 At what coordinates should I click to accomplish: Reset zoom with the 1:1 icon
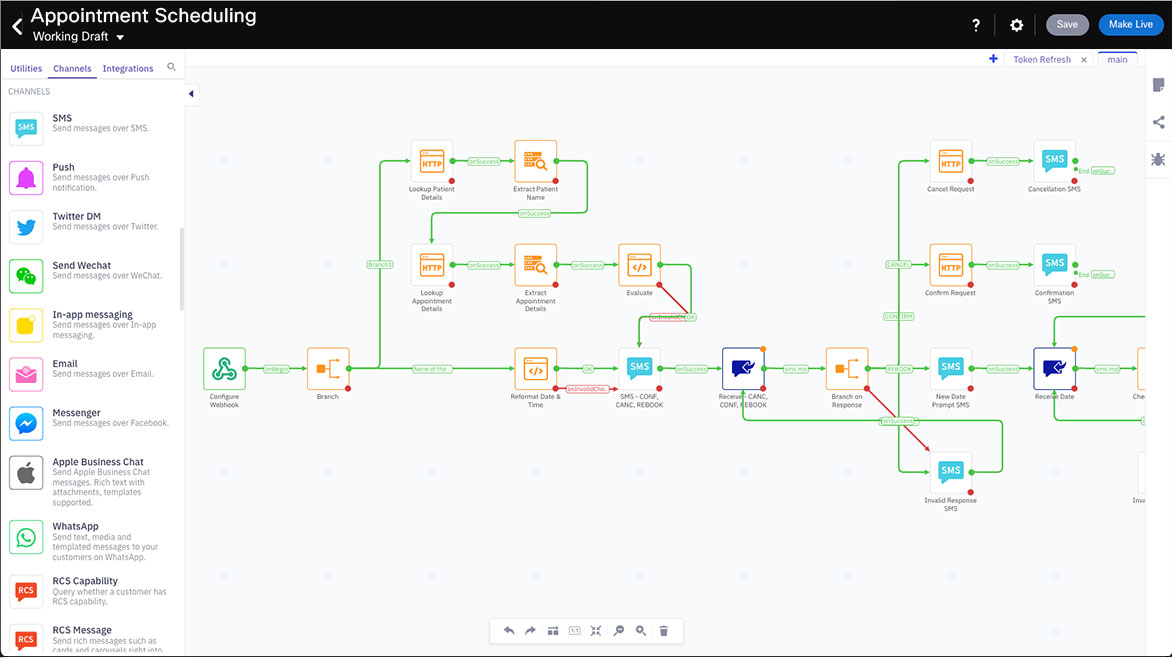[574, 631]
